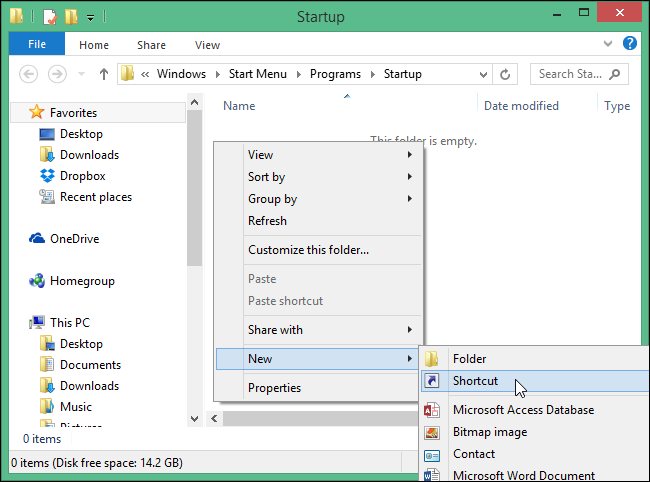Select Recent places in Favorites

95,197
